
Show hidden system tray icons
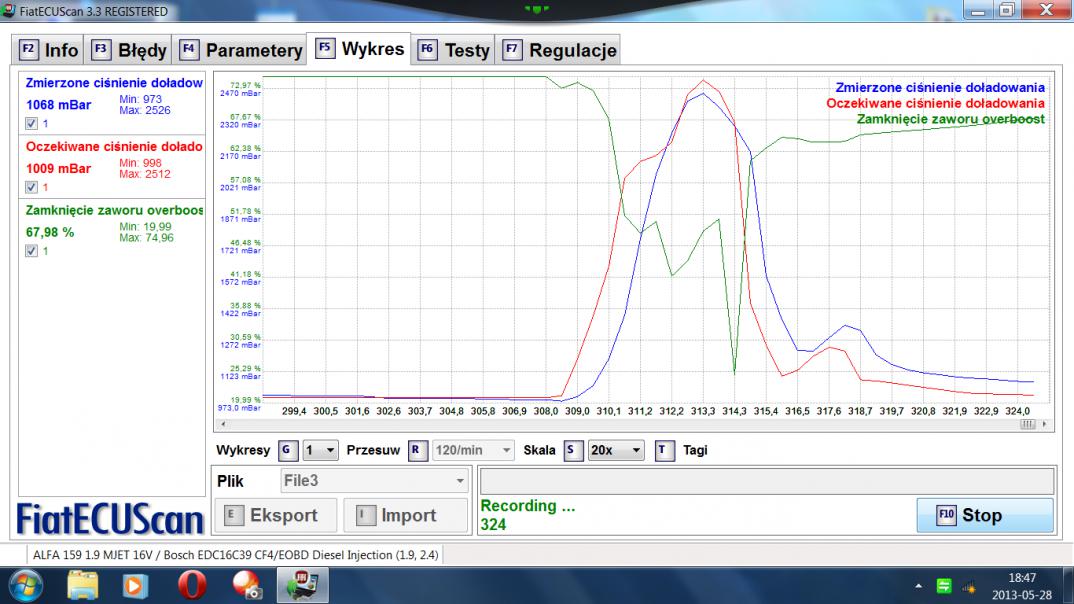919,586
